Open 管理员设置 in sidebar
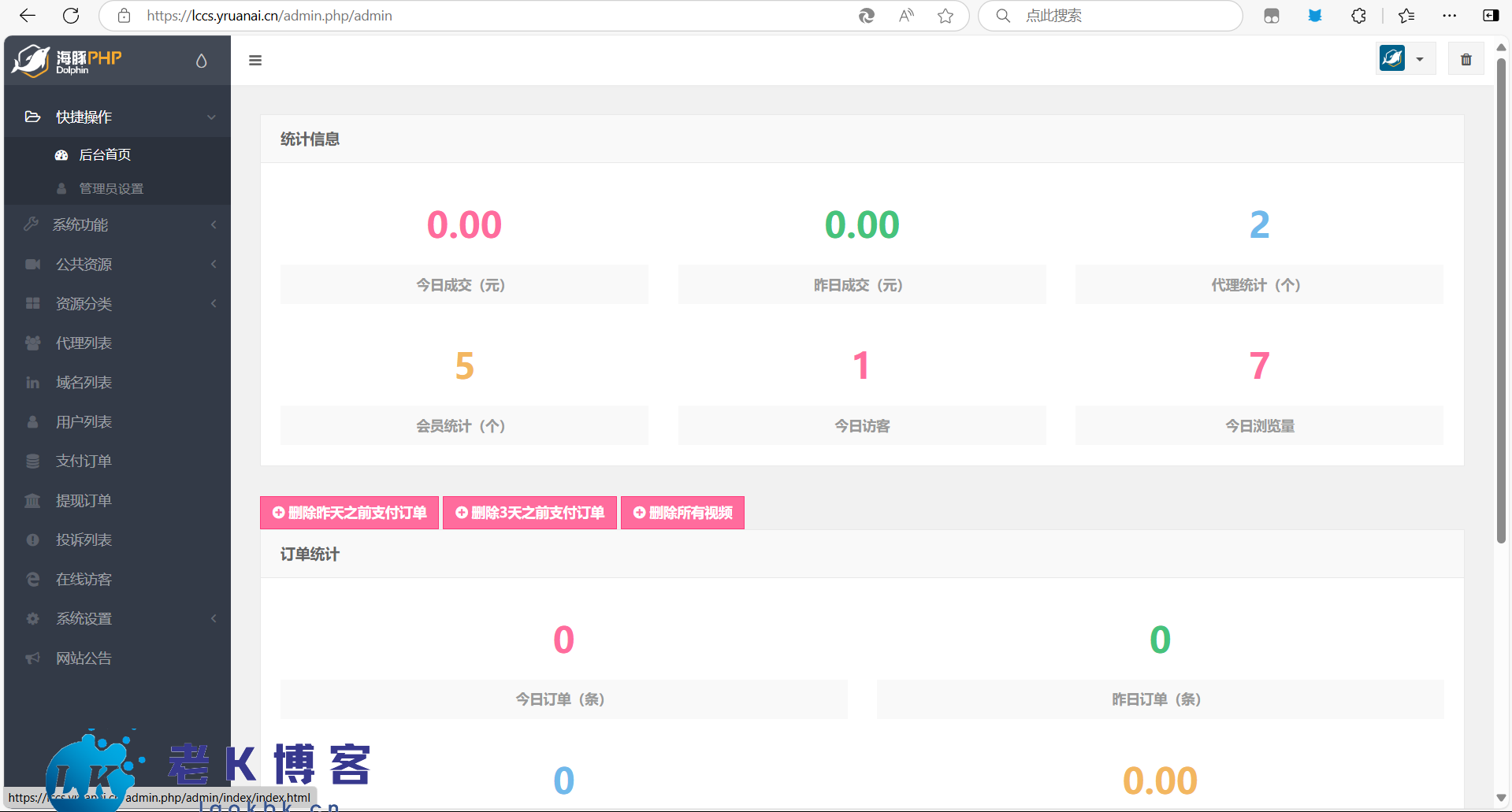This screenshot has height=812, width=1512. (111, 189)
